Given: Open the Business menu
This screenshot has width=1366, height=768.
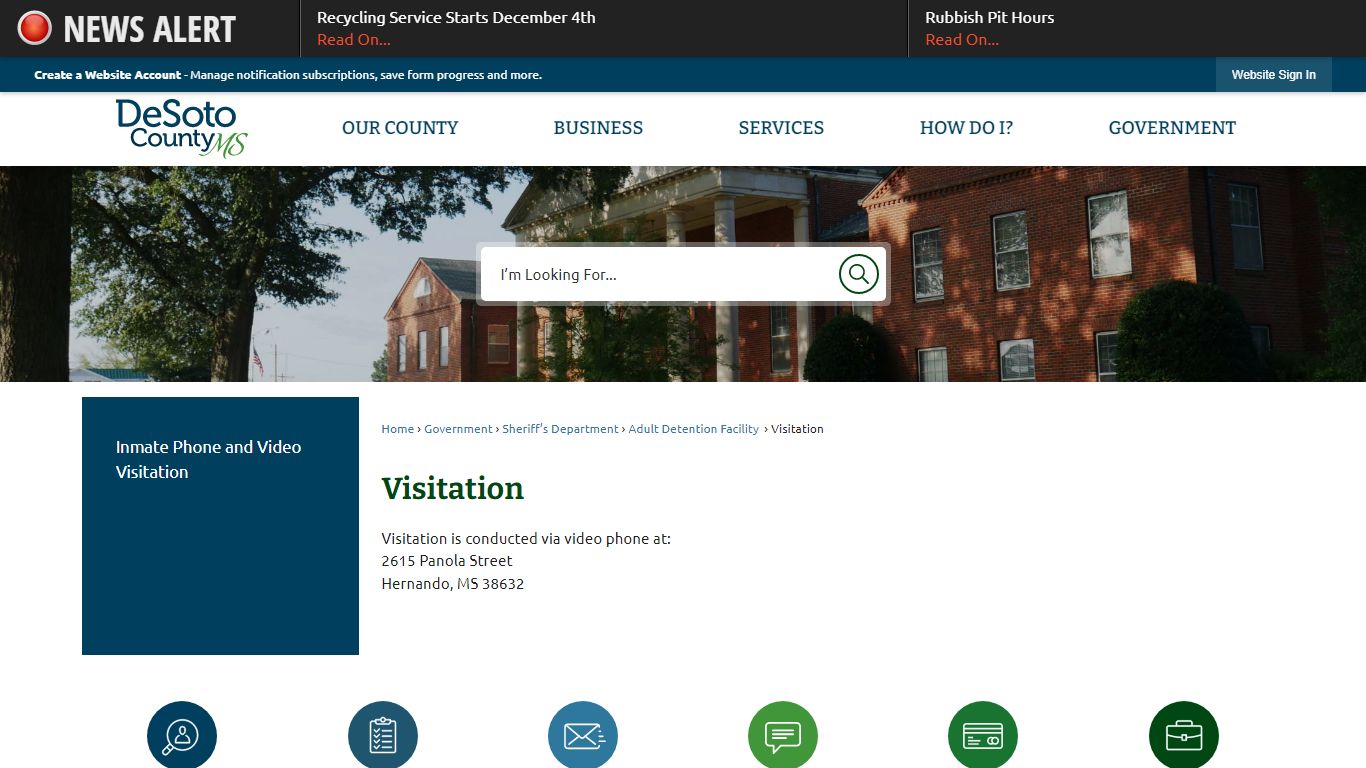Looking at the screenshot, I should (598, 128).
